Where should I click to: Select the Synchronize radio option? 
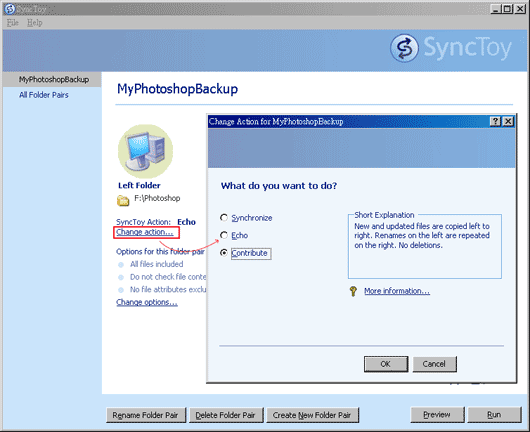click(x=224, y=217)
